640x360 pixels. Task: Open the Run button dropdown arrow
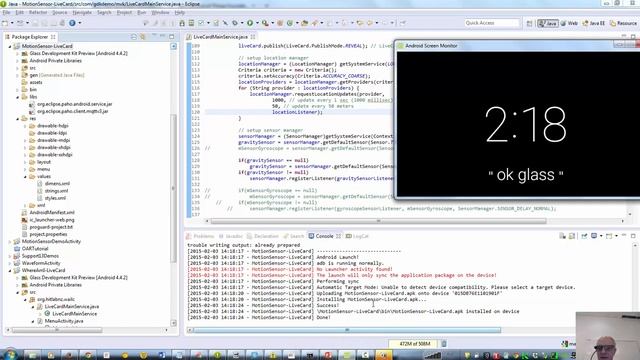[257, 23]
